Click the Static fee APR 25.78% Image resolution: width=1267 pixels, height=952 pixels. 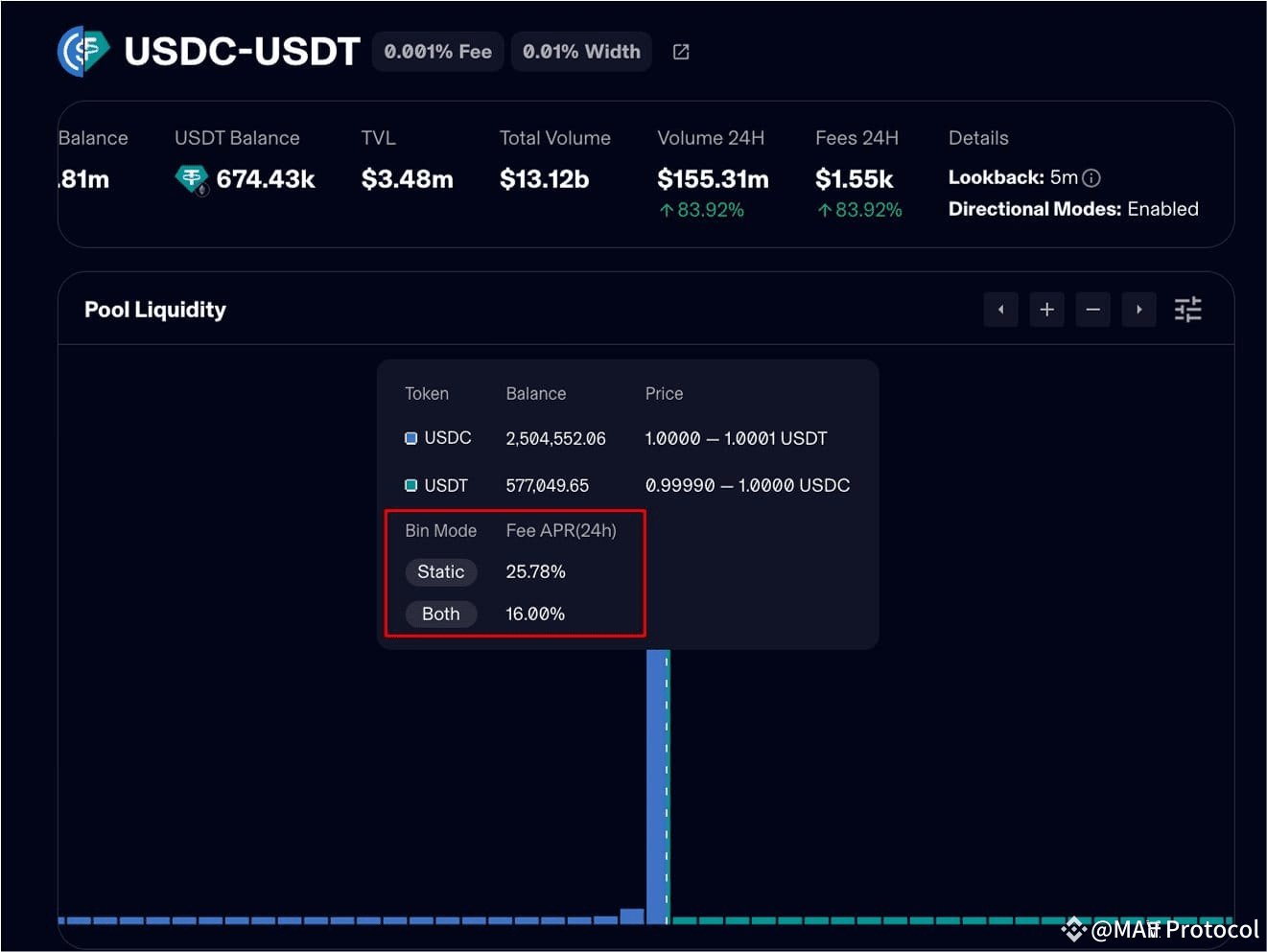tap(535, 572)
